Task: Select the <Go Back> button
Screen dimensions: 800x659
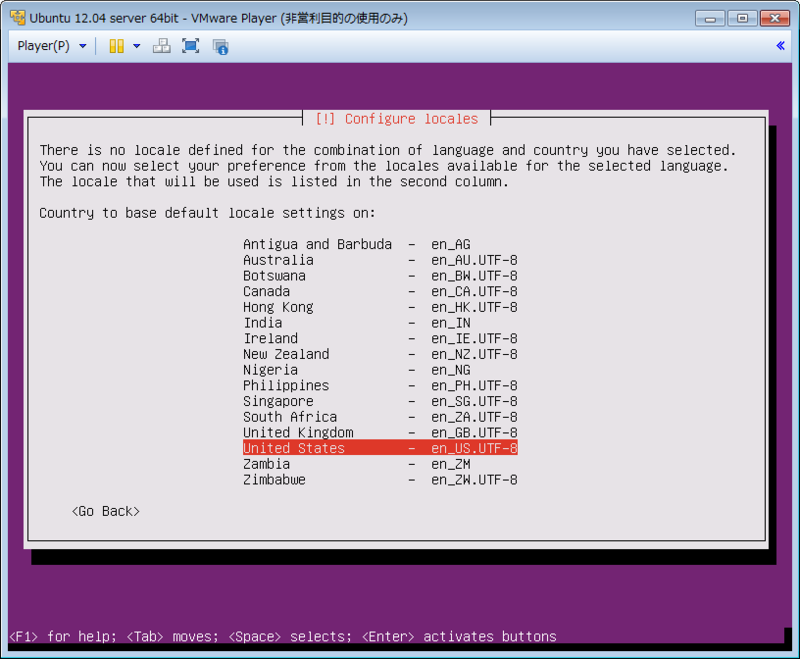Action: tap(106, 511)
